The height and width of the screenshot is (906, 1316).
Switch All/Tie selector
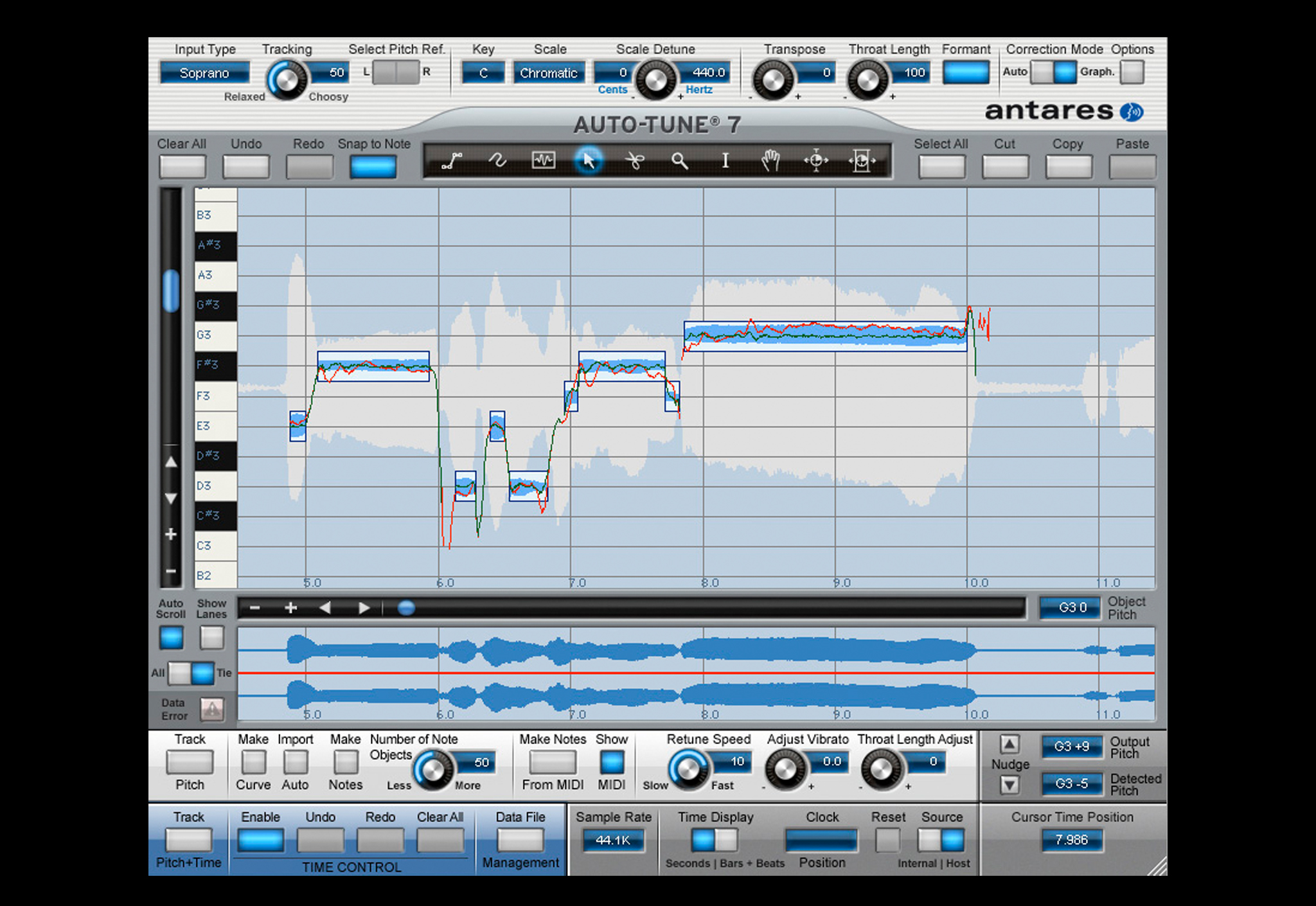point(191,673)
